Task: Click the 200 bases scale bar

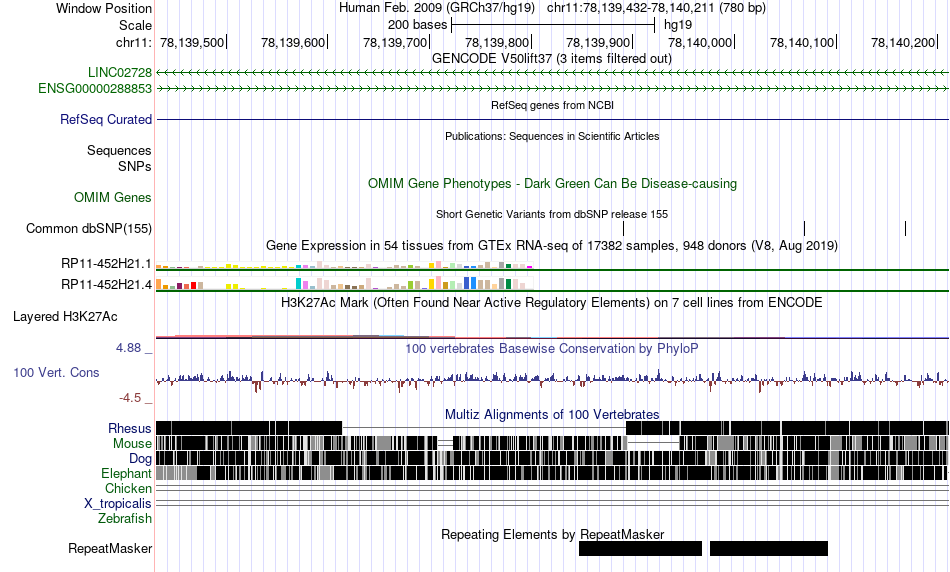Action: [553, 25]
